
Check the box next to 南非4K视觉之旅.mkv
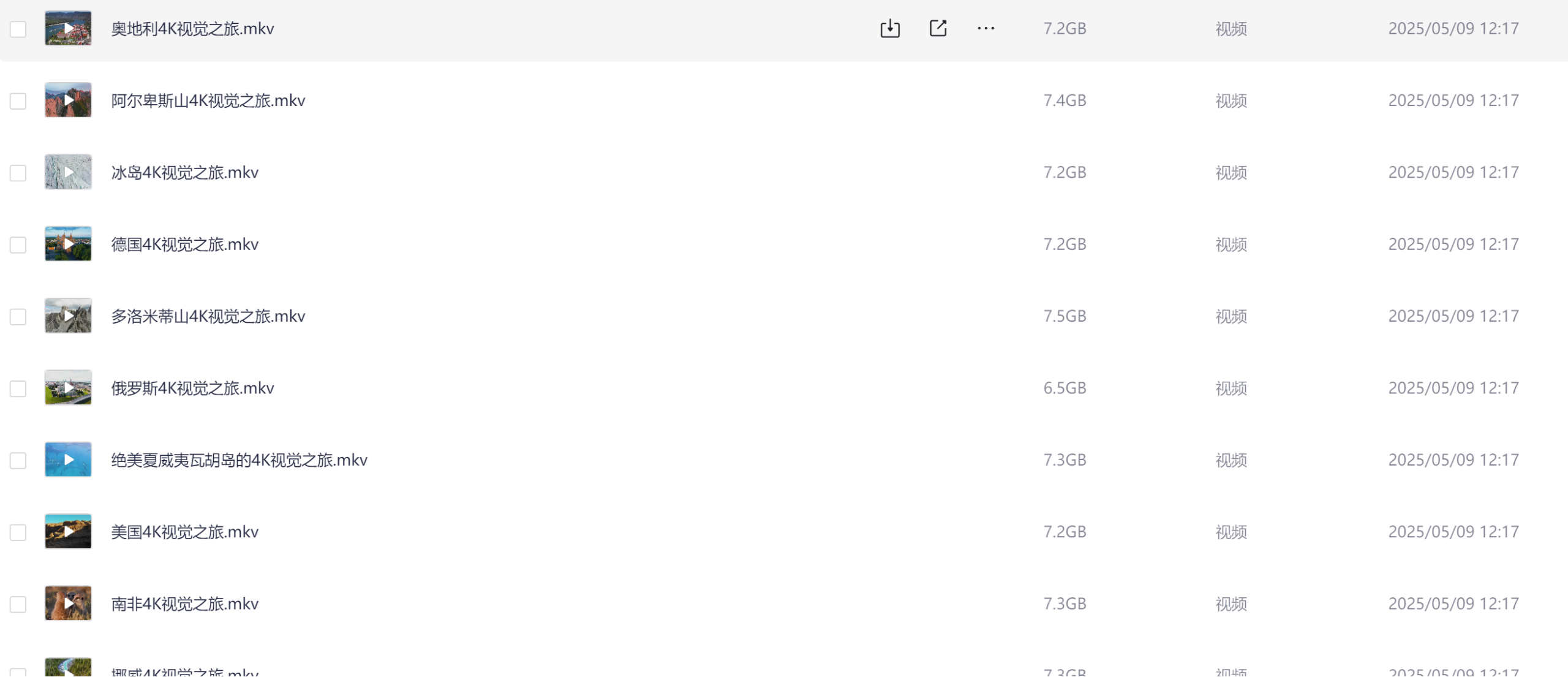18,604
